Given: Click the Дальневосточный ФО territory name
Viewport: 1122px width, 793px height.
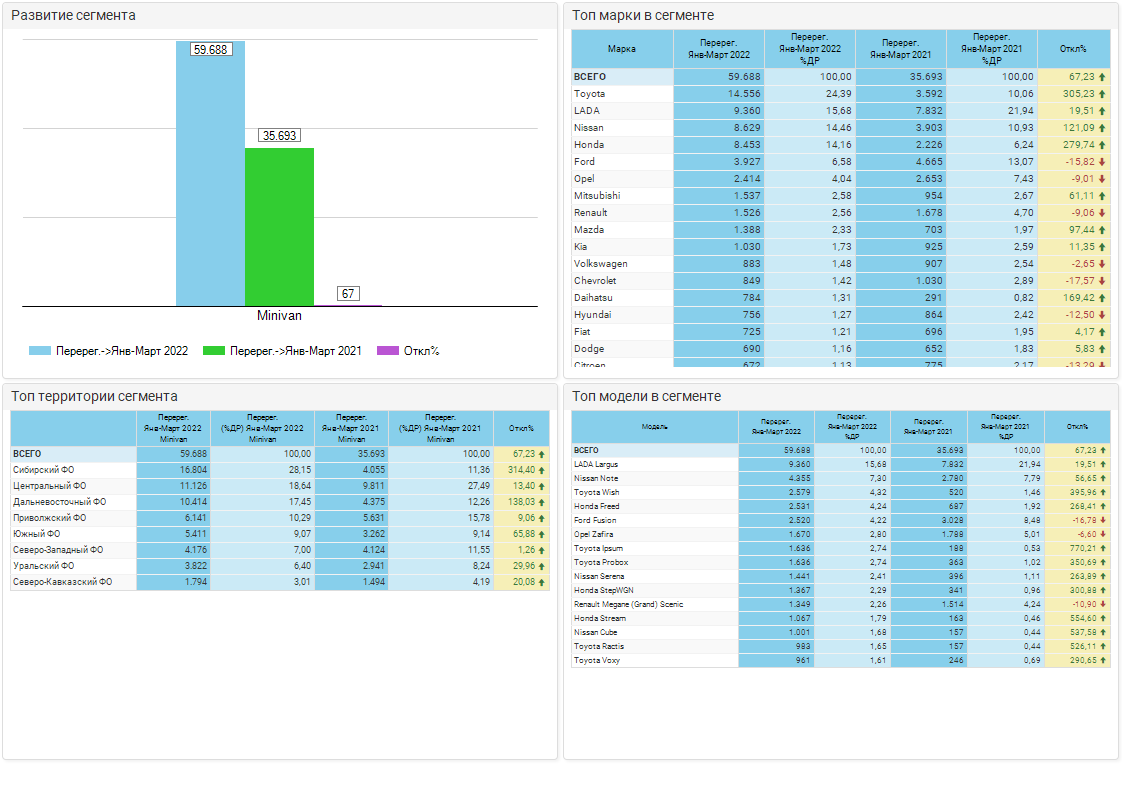Looking at the screenshot, I should pyautogui.click(x=56, y=502).
